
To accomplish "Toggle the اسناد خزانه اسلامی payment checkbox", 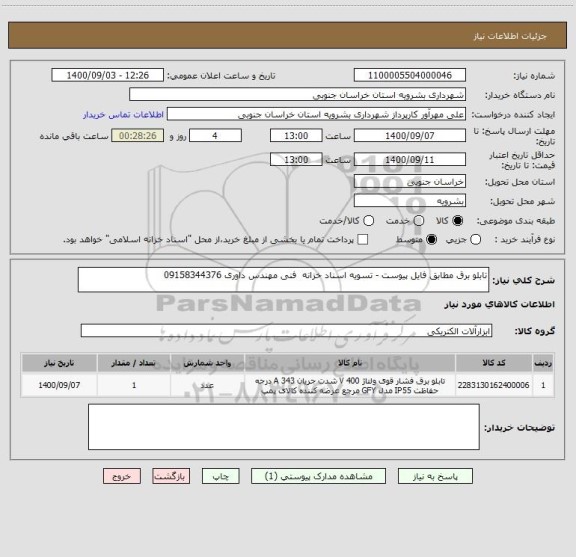I will (x=363, y=240).
